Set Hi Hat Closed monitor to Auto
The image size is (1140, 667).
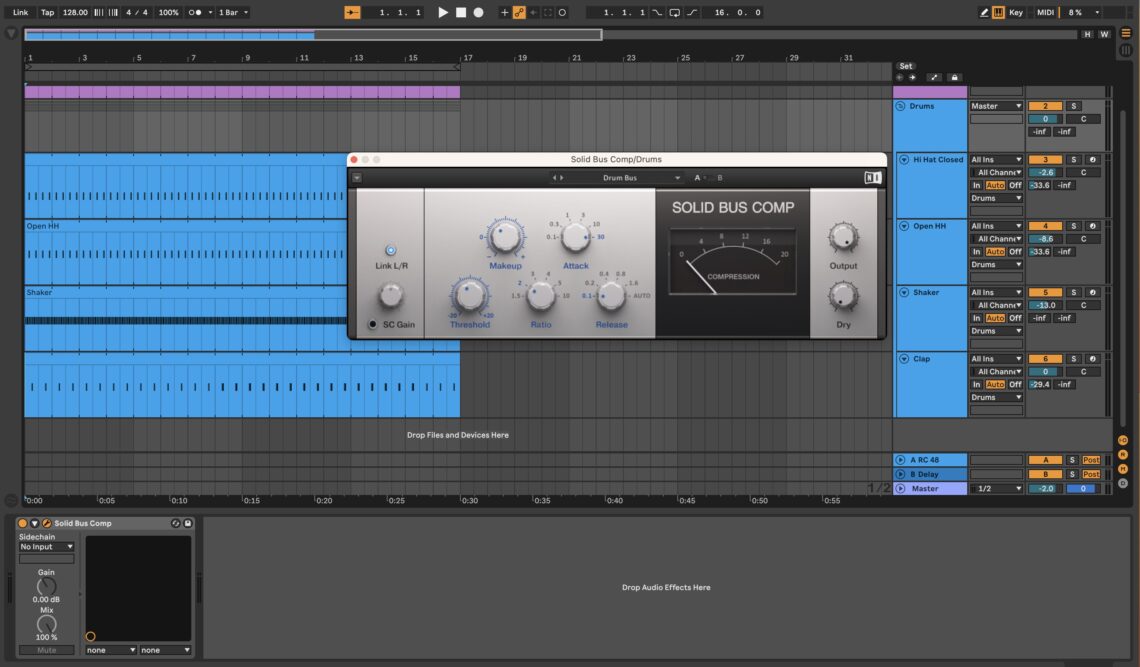tap(995, 185)
